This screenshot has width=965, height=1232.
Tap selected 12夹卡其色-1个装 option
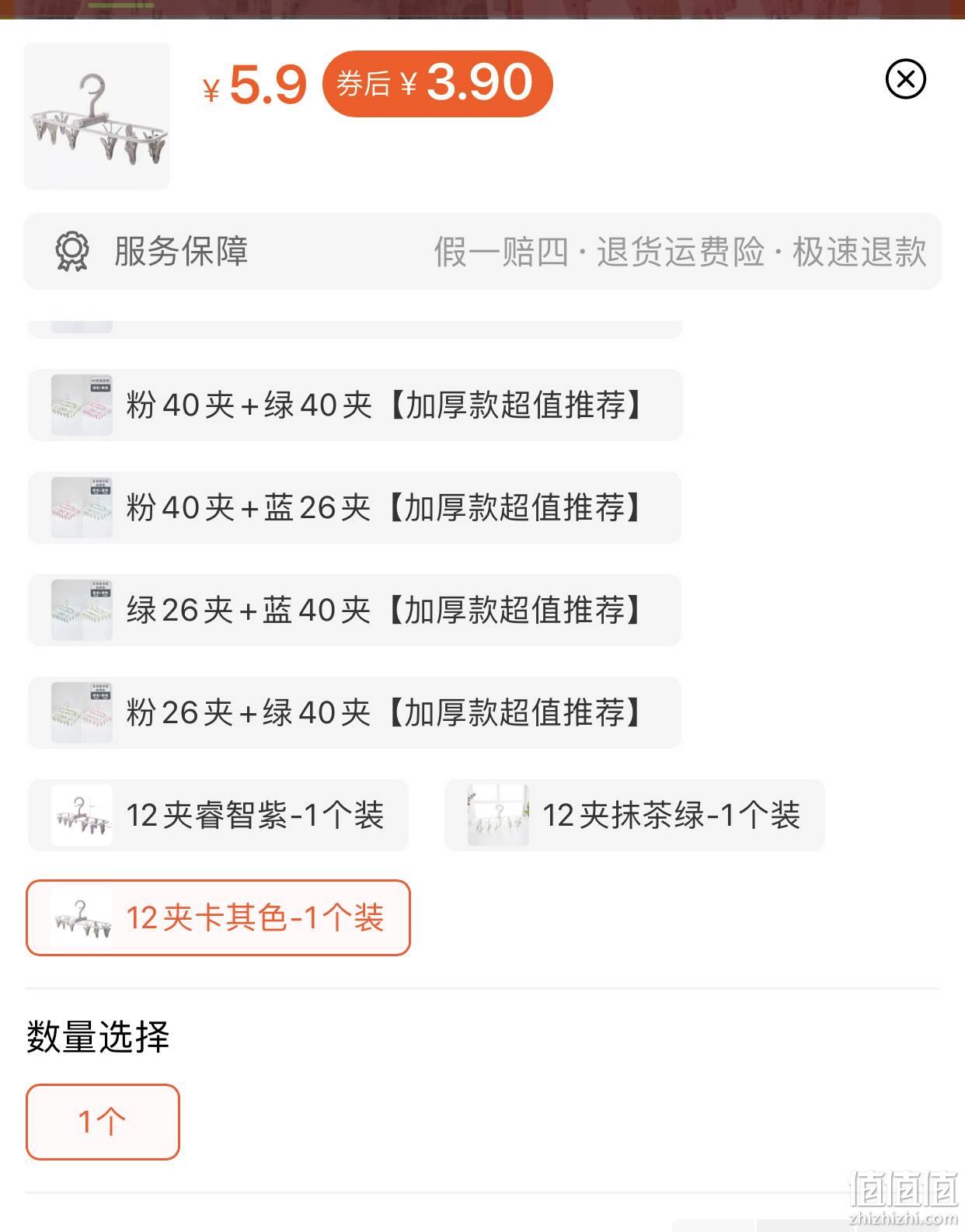click(x=218, y=918)
